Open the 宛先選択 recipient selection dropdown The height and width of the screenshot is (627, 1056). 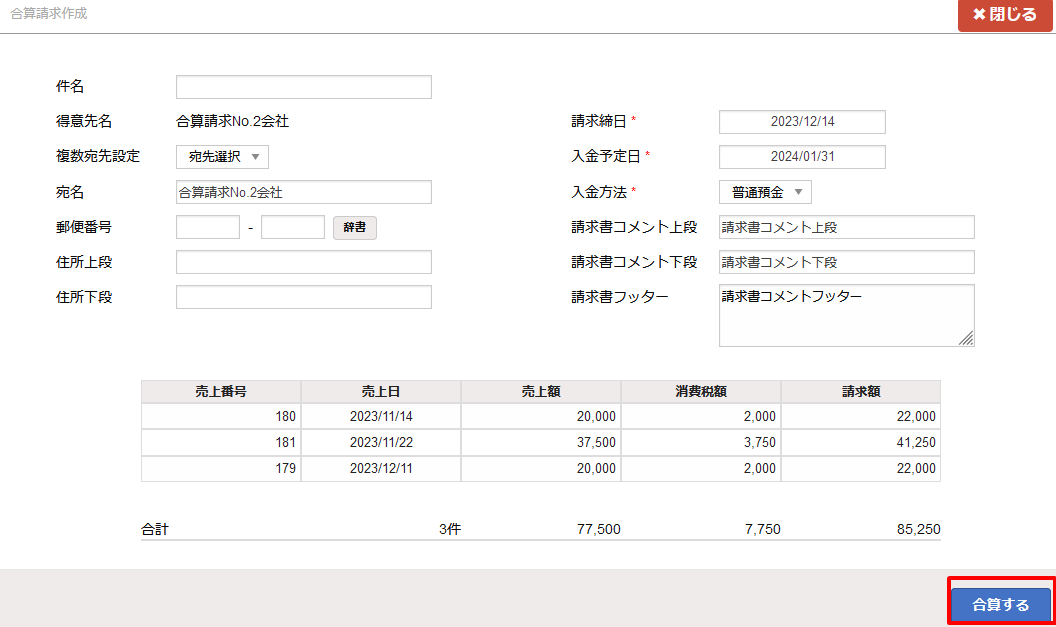click(222, 156)
